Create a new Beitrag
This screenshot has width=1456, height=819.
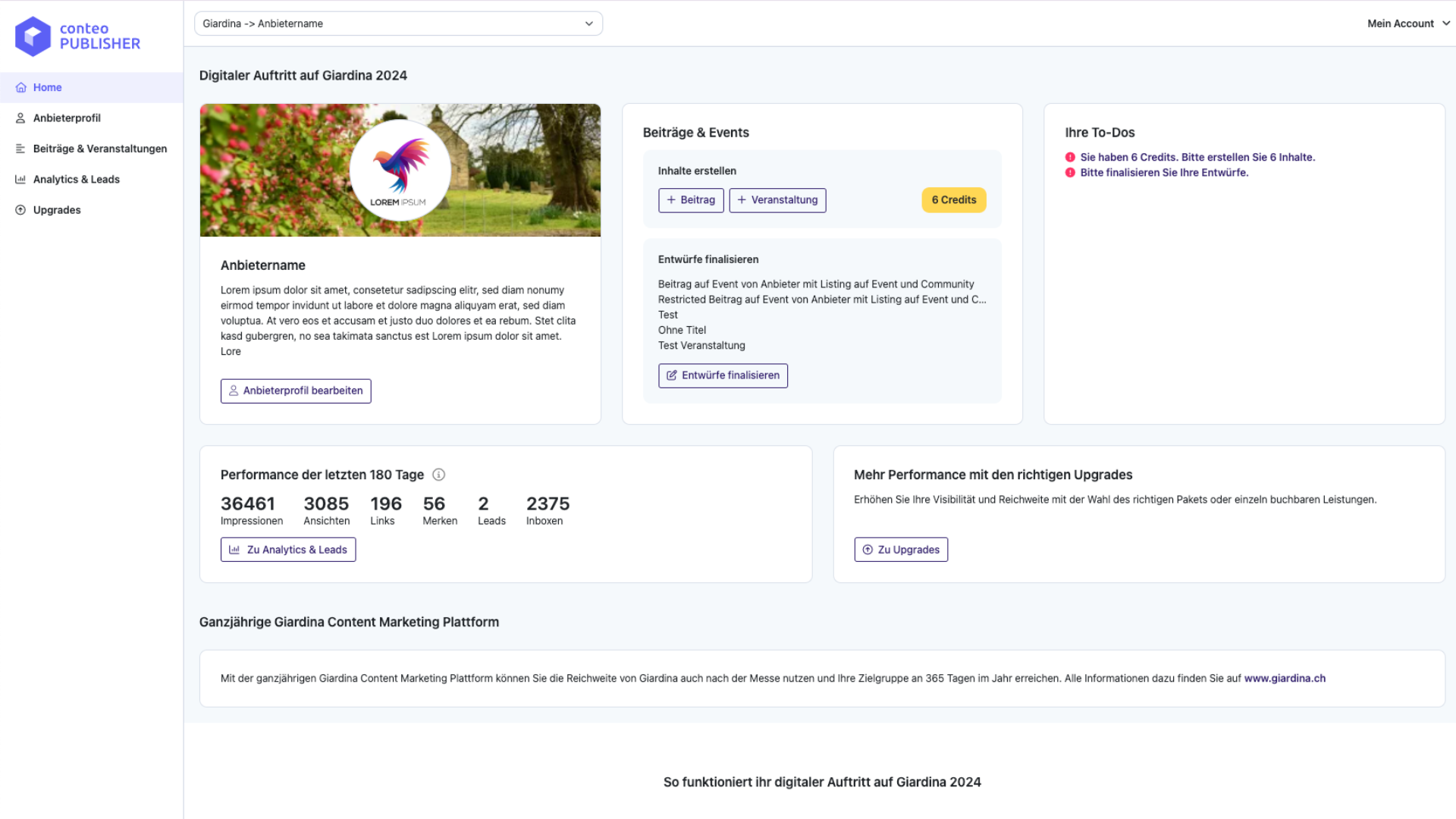pyautogui.click(x=691, y=200)
